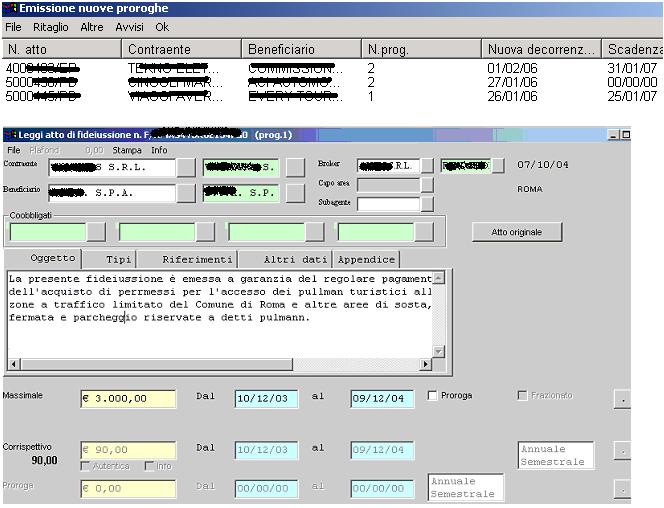Switch to the Appendice tab
Viewport: 664px width, 508px height.
coord(366,260)
